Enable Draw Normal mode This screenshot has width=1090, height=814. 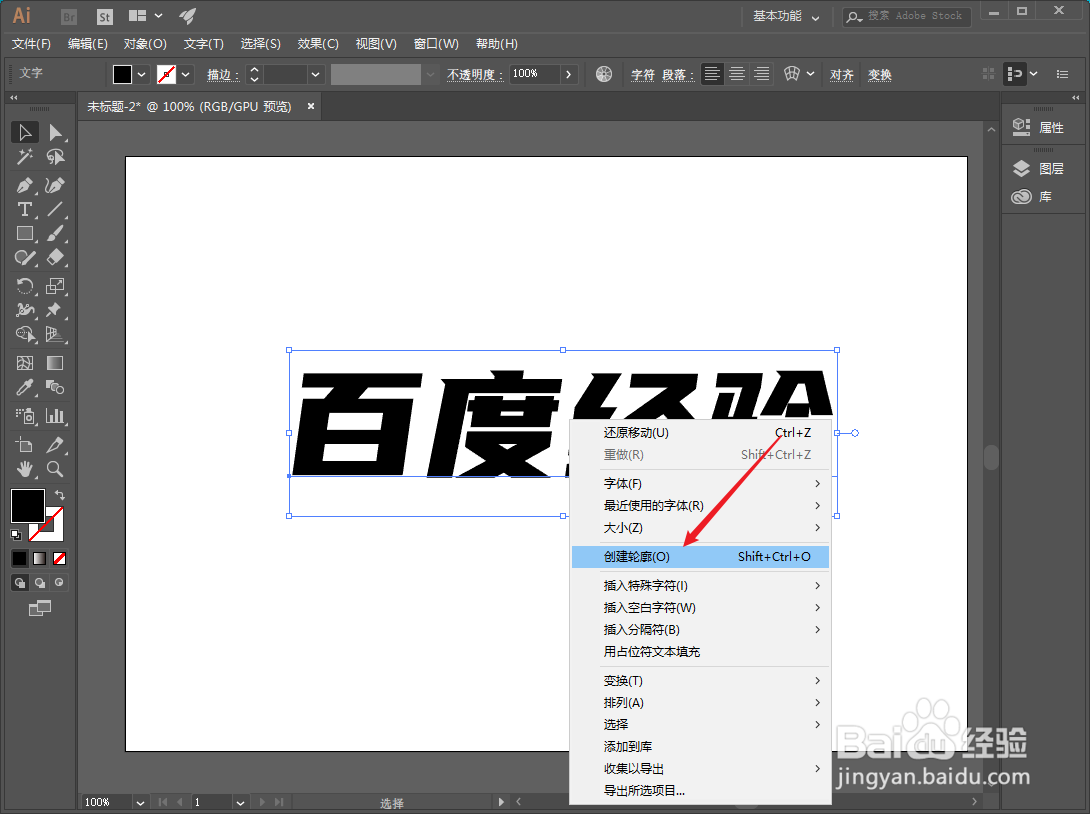(19, 583)
